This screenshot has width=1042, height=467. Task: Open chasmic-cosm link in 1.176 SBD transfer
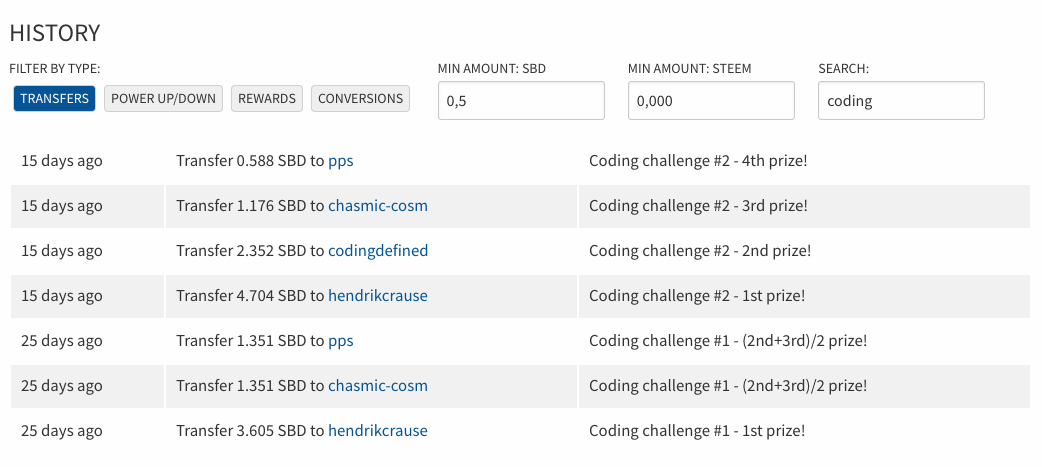pyautogui.click(x=378, y=206)
